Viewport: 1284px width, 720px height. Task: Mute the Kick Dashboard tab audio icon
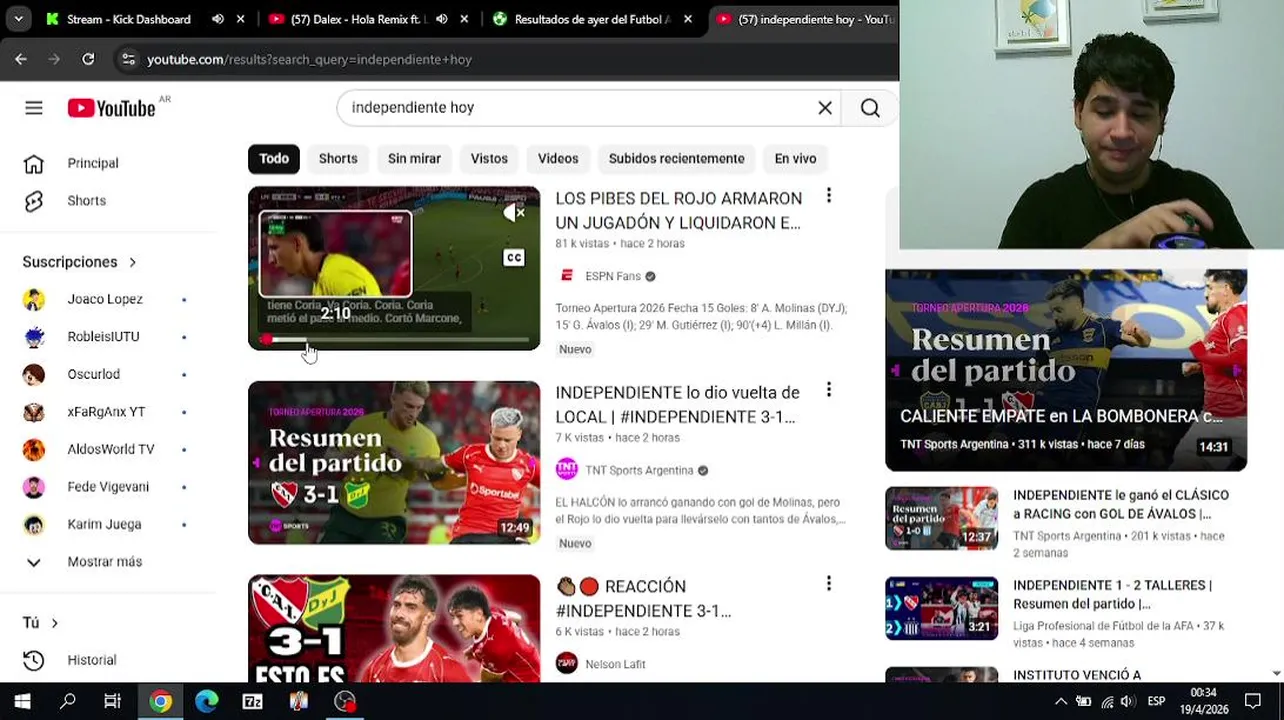[x=218, y=19]
